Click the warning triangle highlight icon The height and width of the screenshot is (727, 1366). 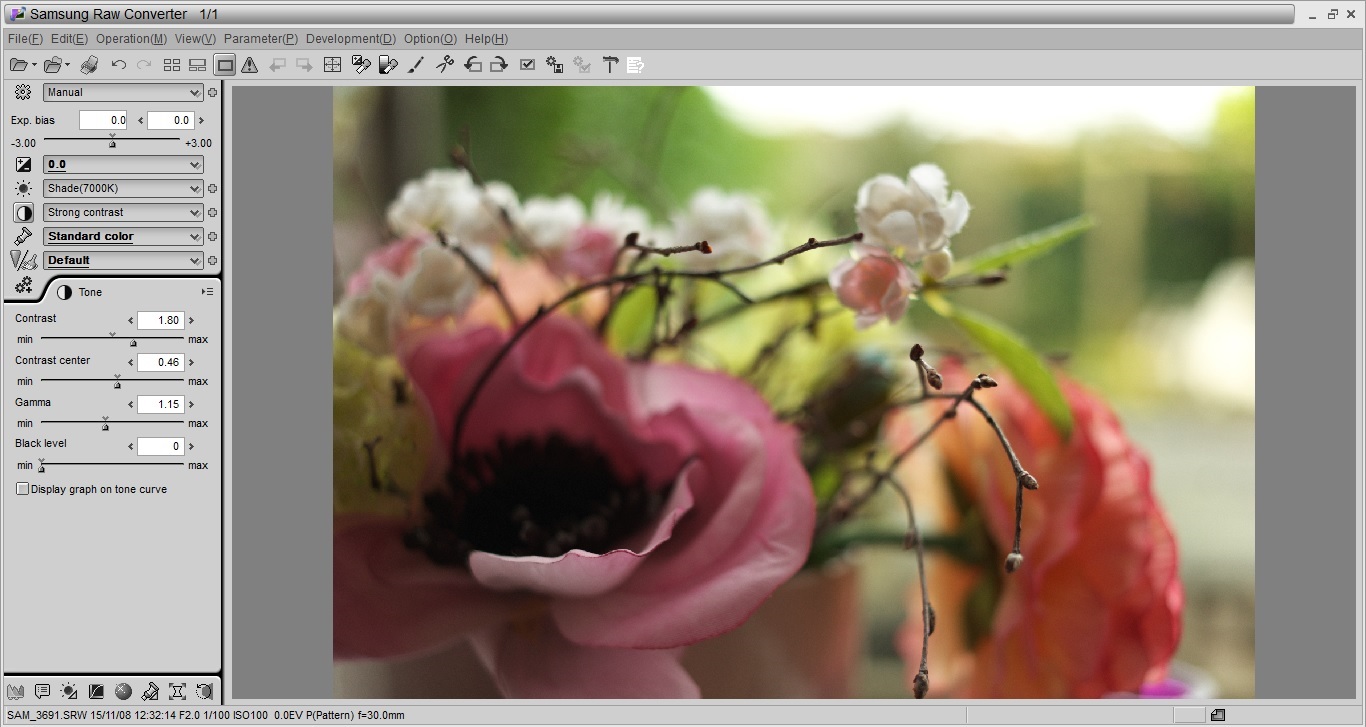point(250,65)
